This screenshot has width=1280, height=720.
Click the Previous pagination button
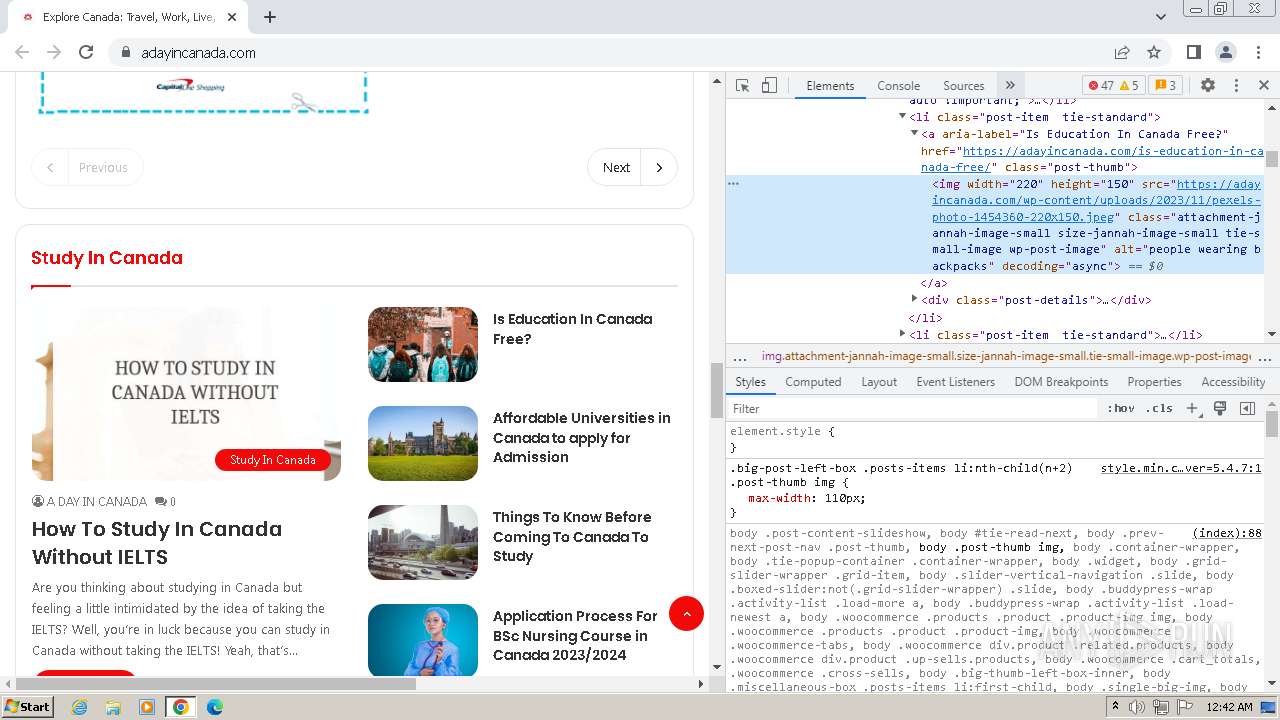click(87, 168)
